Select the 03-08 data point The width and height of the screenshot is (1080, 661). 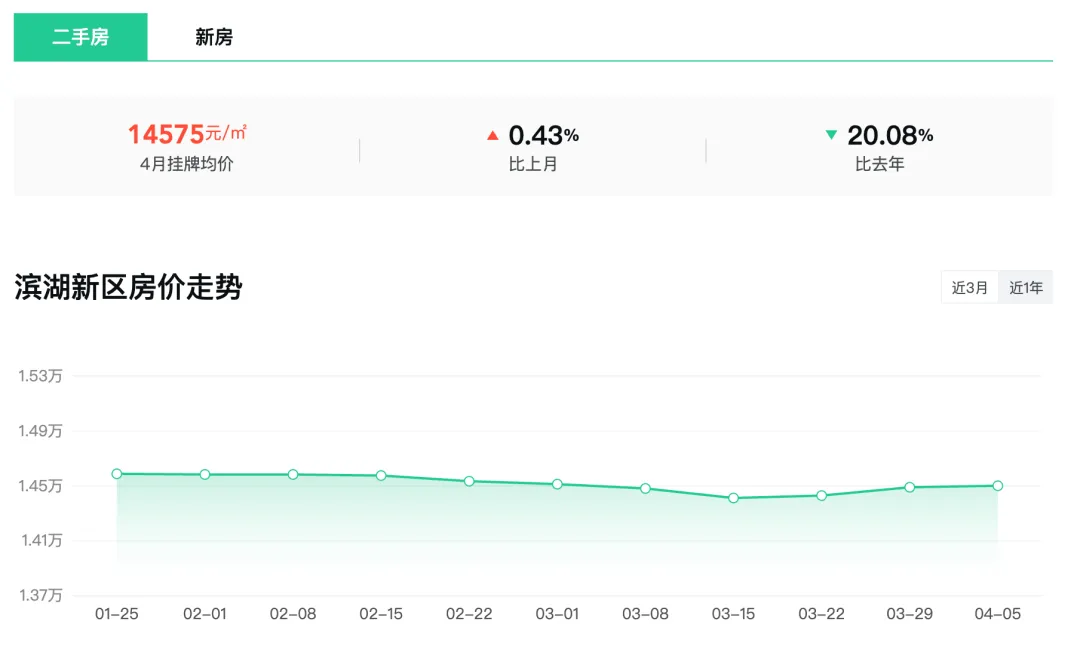(x=645, y=489)
